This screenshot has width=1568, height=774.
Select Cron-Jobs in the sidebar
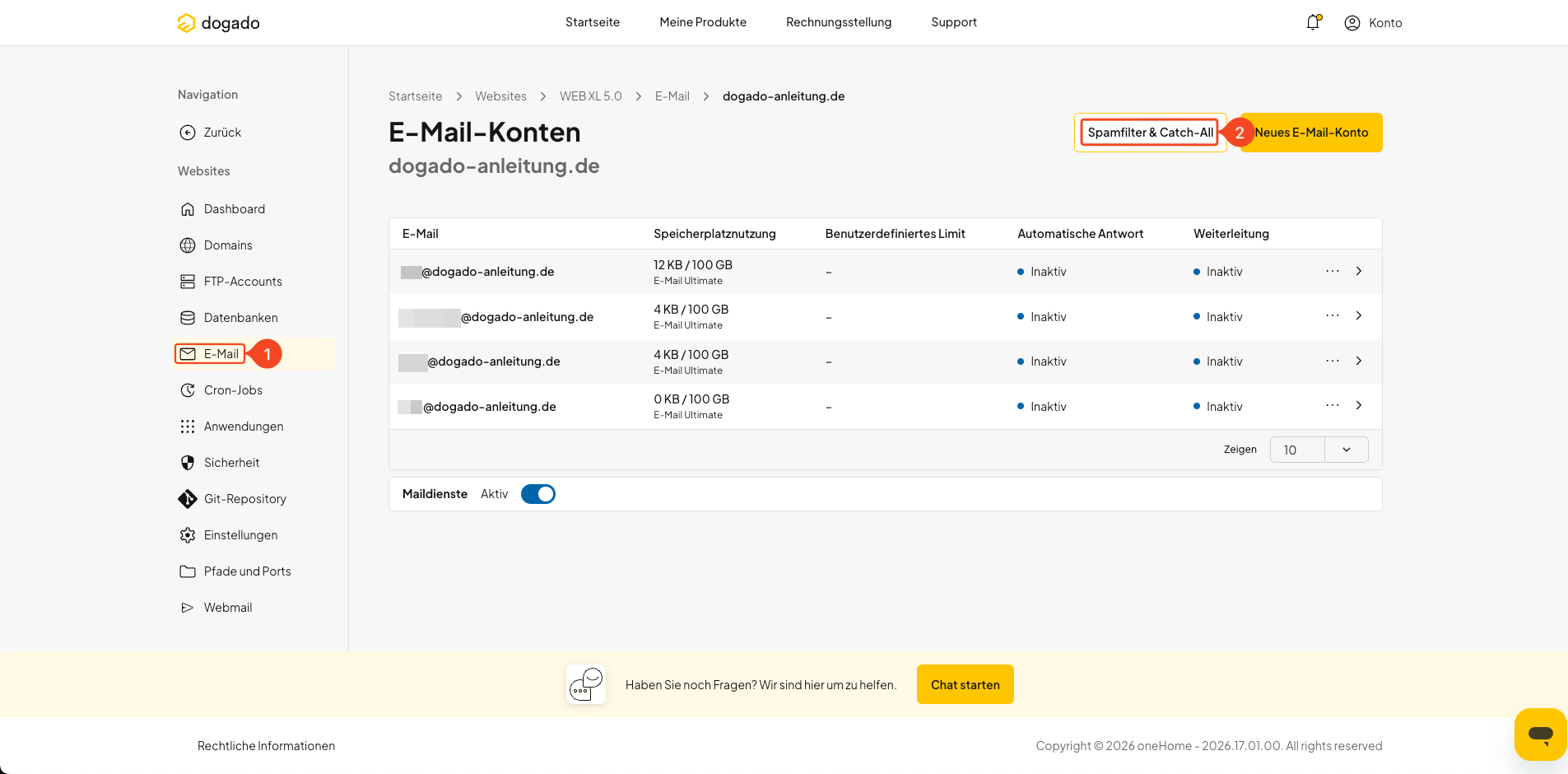pyautogui.click(x=233, y=390)
